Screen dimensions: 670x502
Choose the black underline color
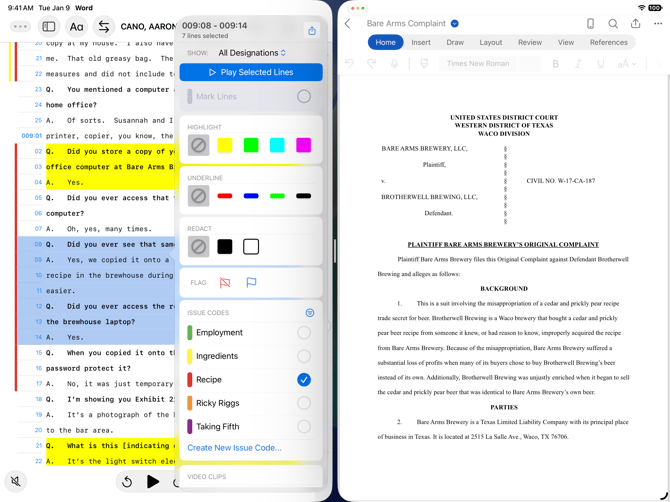(x=303, y=196)
